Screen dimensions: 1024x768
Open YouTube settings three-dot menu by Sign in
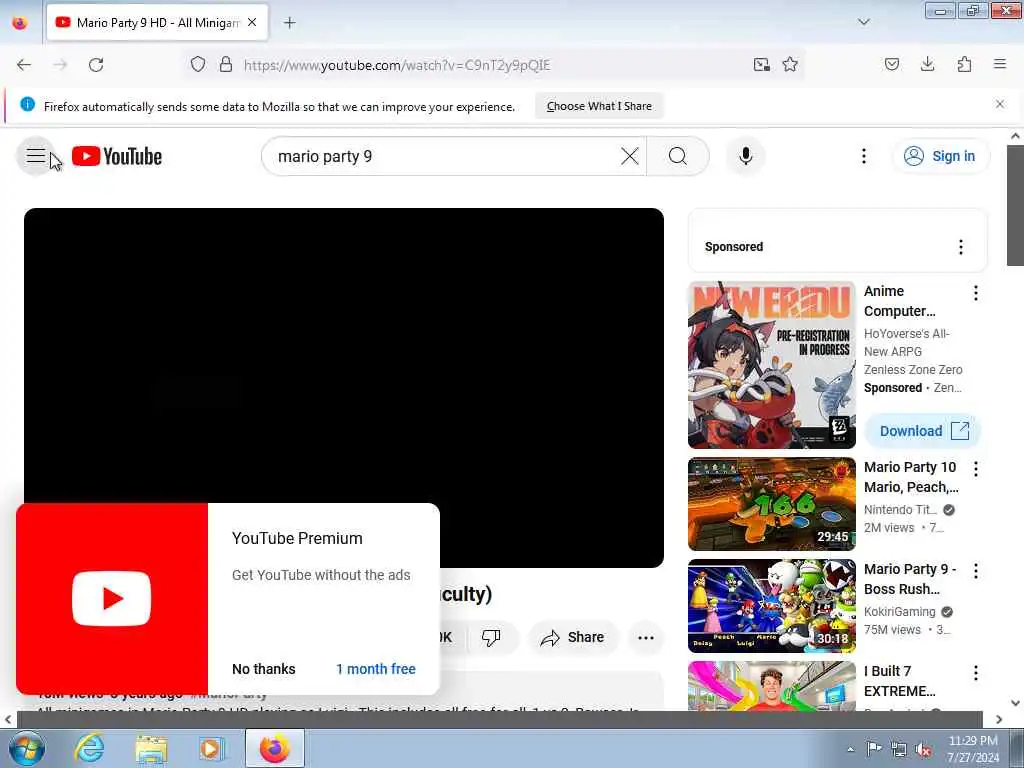[863, 156]
